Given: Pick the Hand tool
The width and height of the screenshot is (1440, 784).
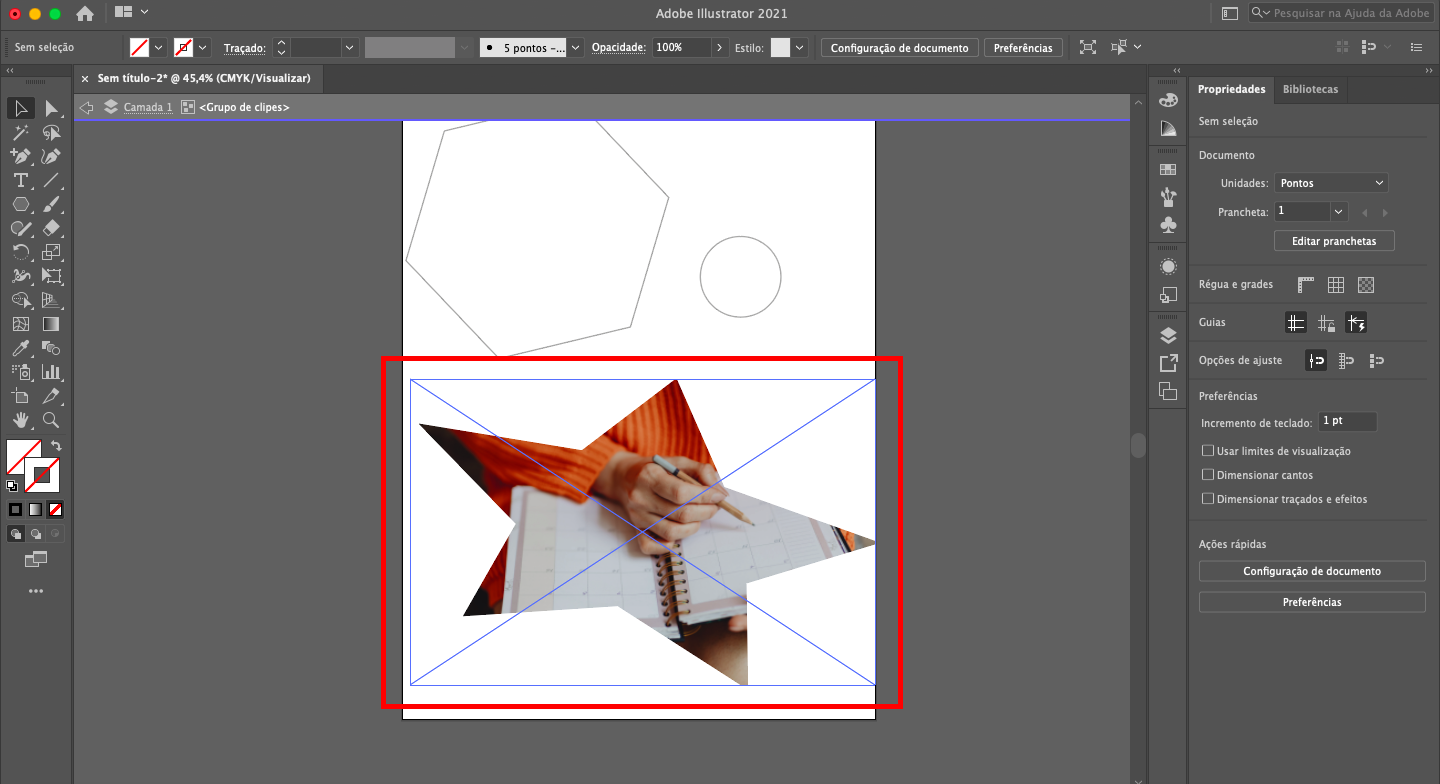Looking at the screenshot, I should click(20, 420).
